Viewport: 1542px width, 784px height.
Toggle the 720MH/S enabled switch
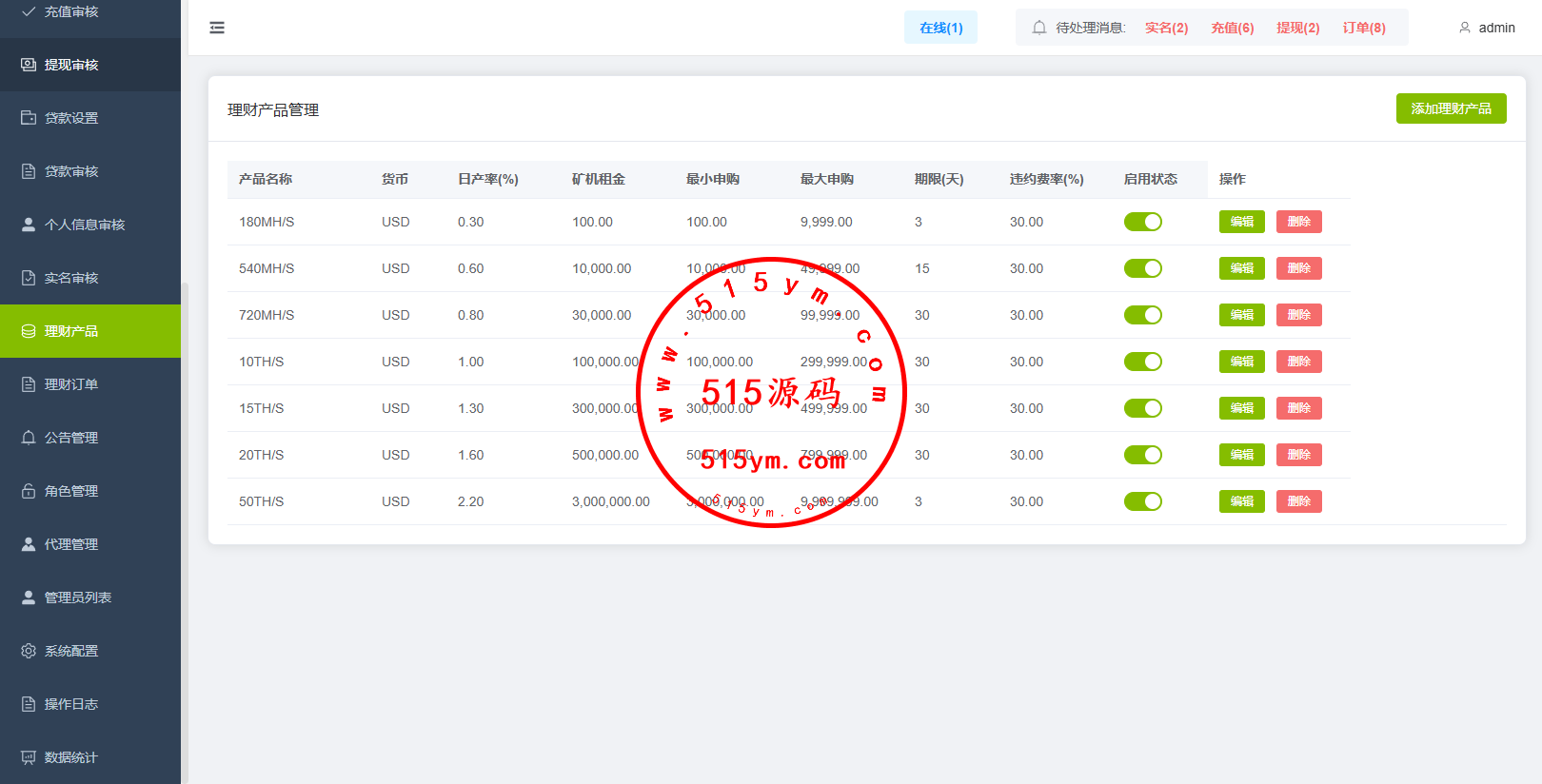coord(1143,315)
